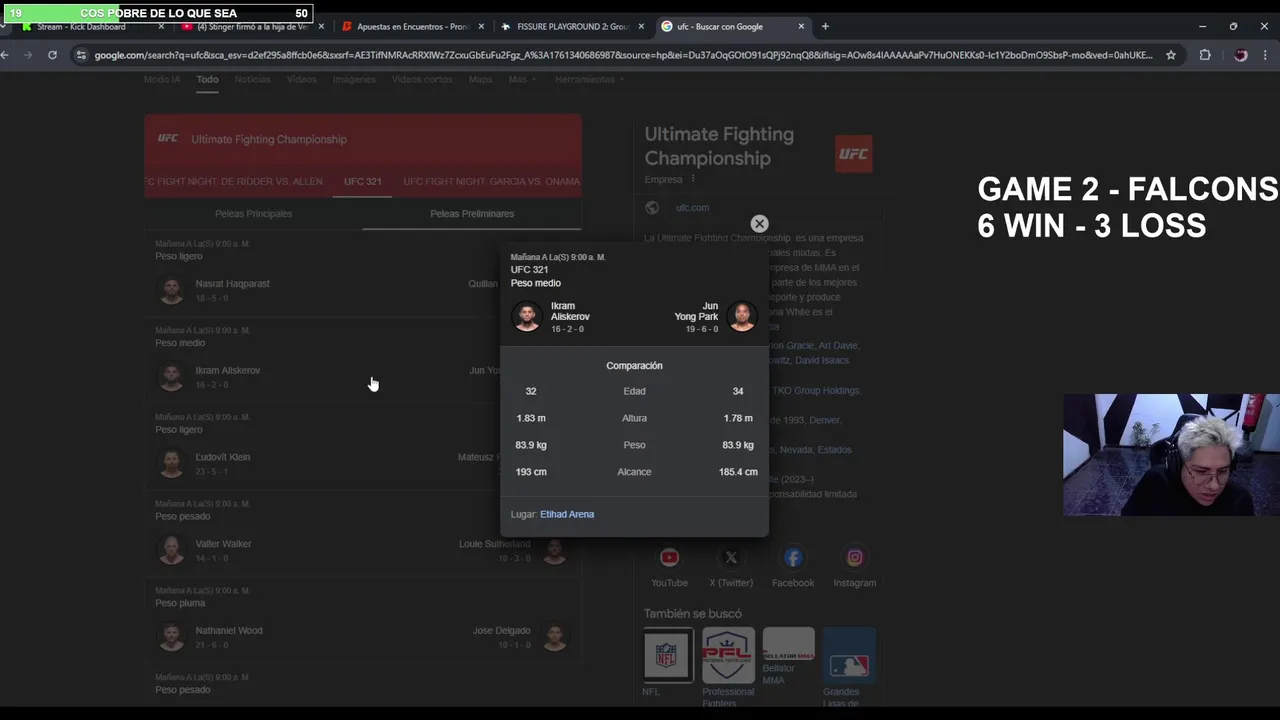Click Jose Delgado's name in the list
Viewport: 1280px width, 720px height.
tap(501, 631)
